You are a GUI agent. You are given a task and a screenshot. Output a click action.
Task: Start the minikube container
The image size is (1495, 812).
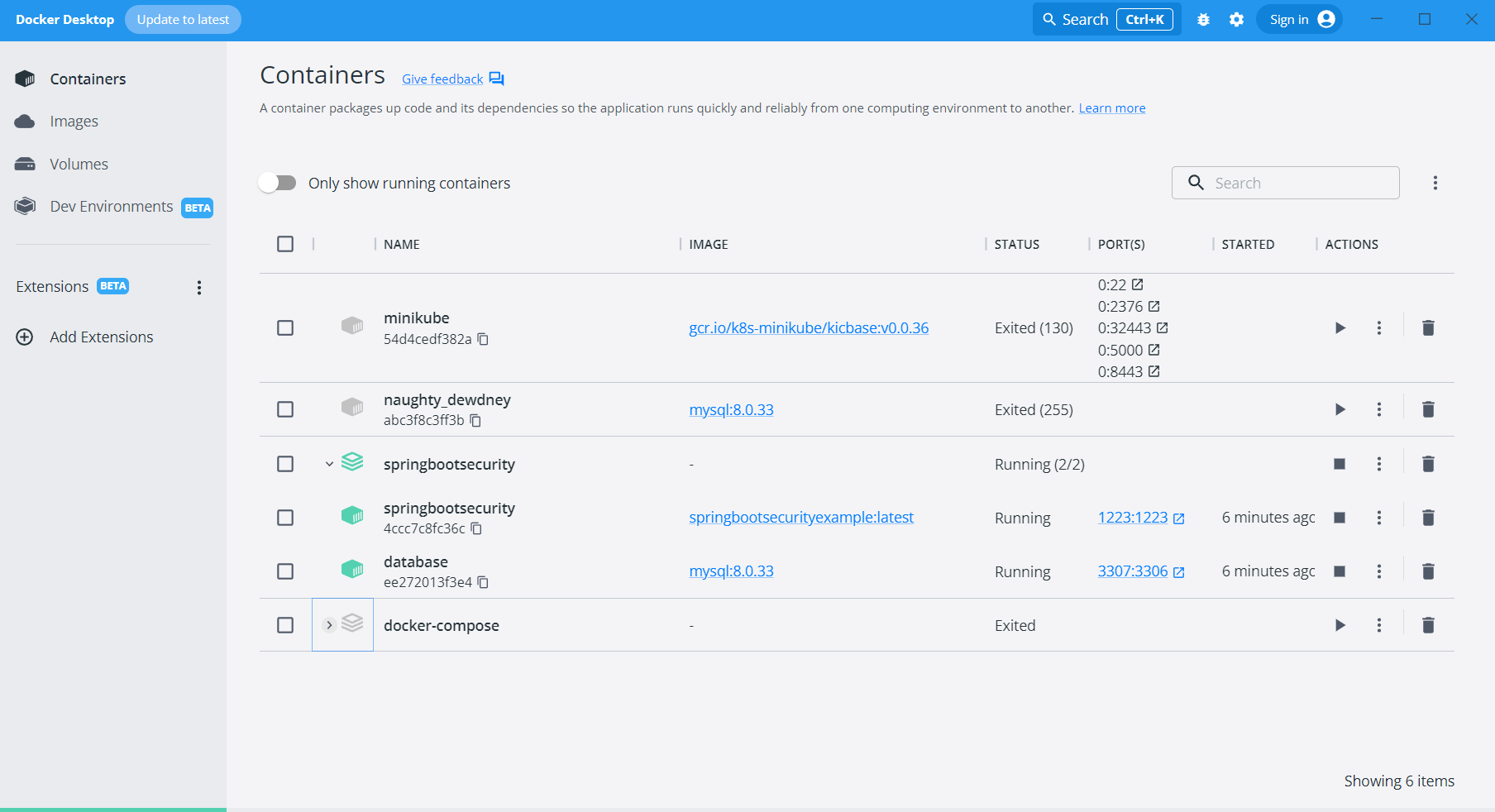tap(1340, 328)
